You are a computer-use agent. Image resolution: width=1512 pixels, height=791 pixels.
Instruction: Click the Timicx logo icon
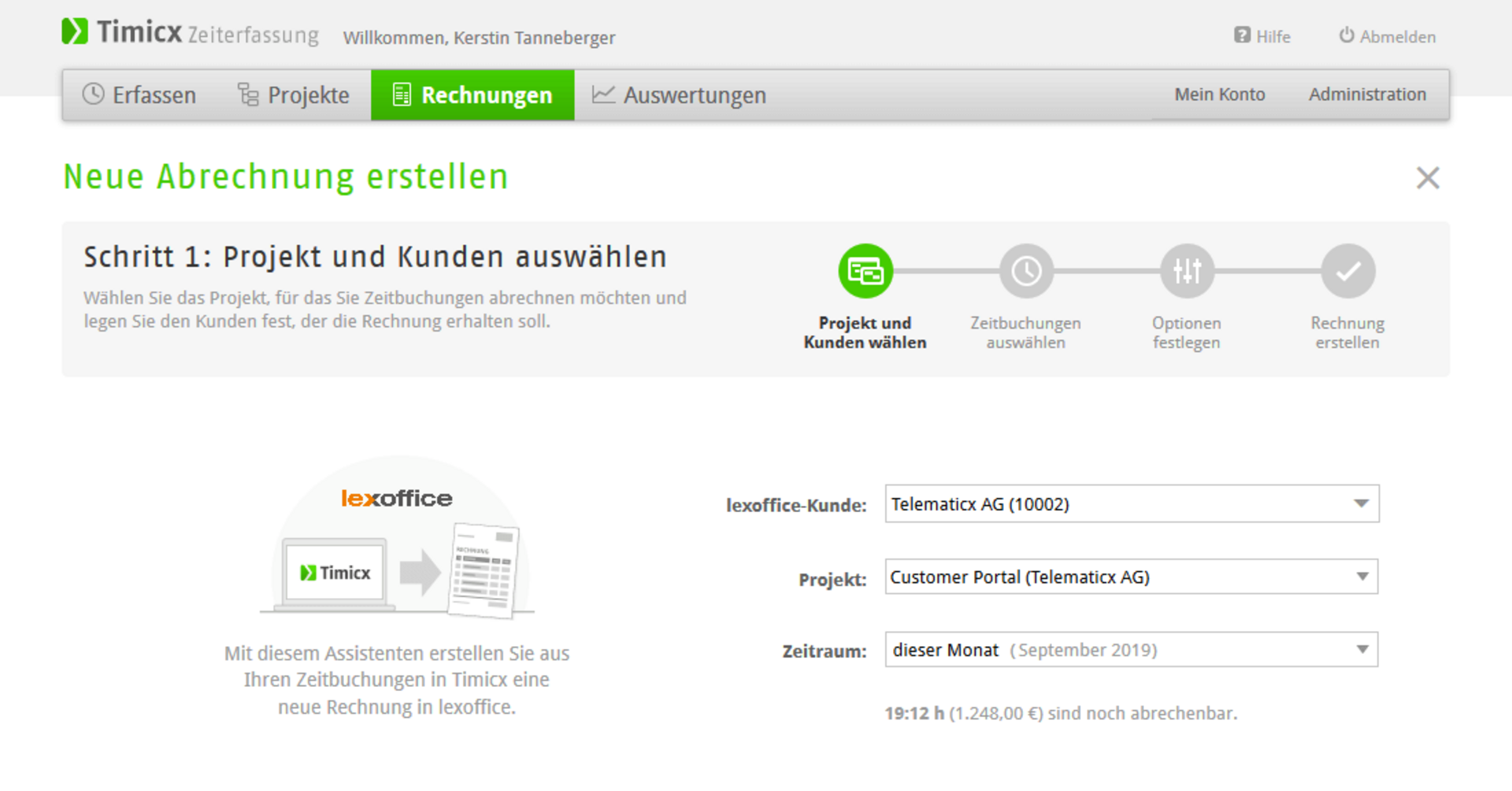tap(75, 32)
